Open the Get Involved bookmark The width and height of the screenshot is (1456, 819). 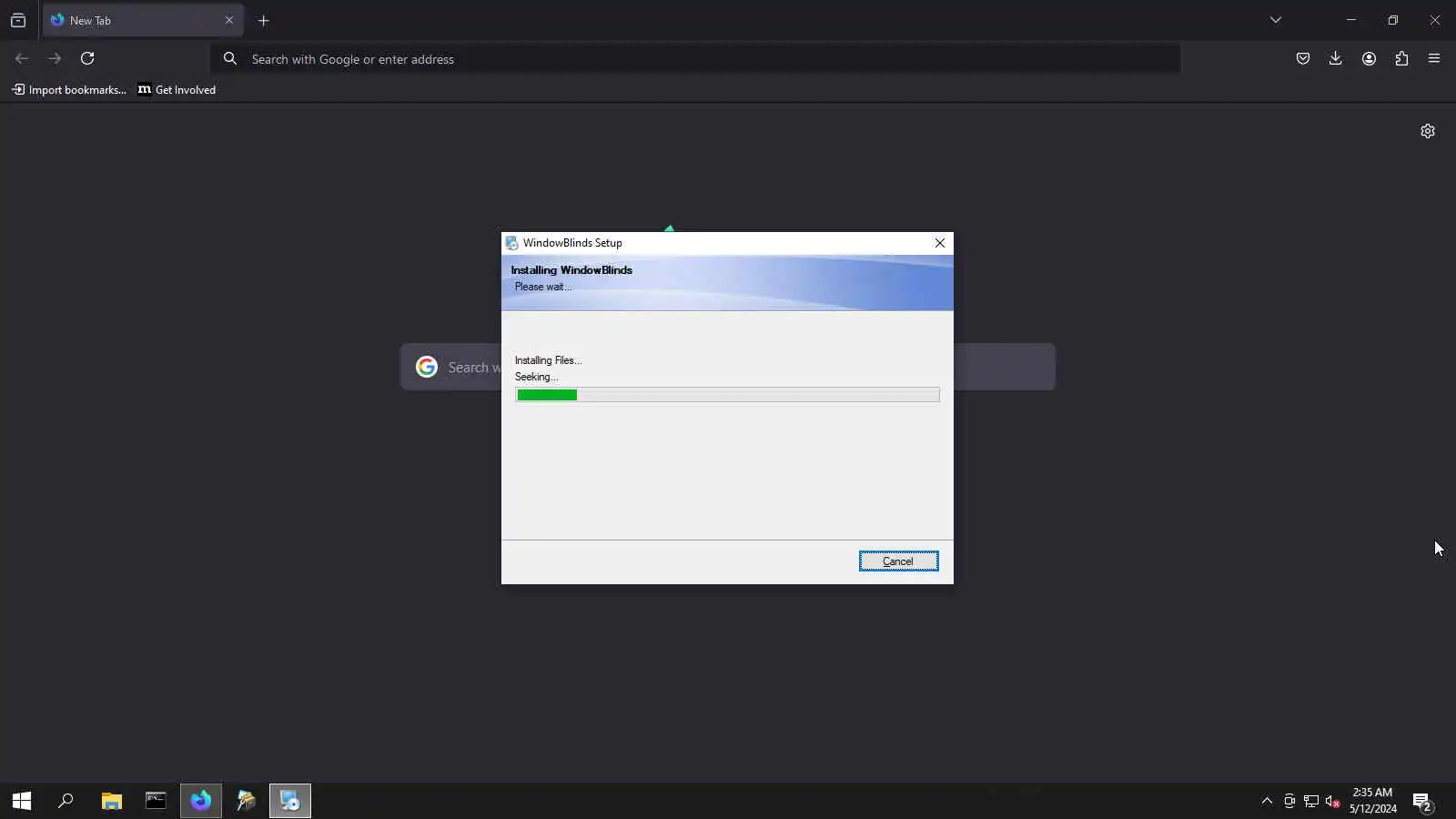point(177,89)
